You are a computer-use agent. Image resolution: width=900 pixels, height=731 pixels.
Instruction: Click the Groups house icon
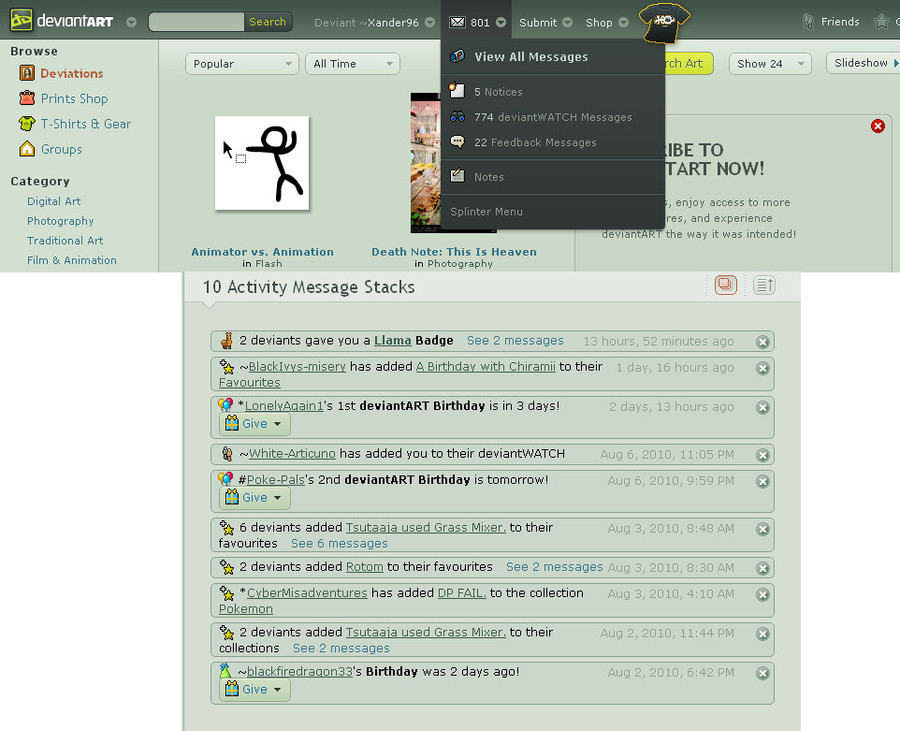27,149
